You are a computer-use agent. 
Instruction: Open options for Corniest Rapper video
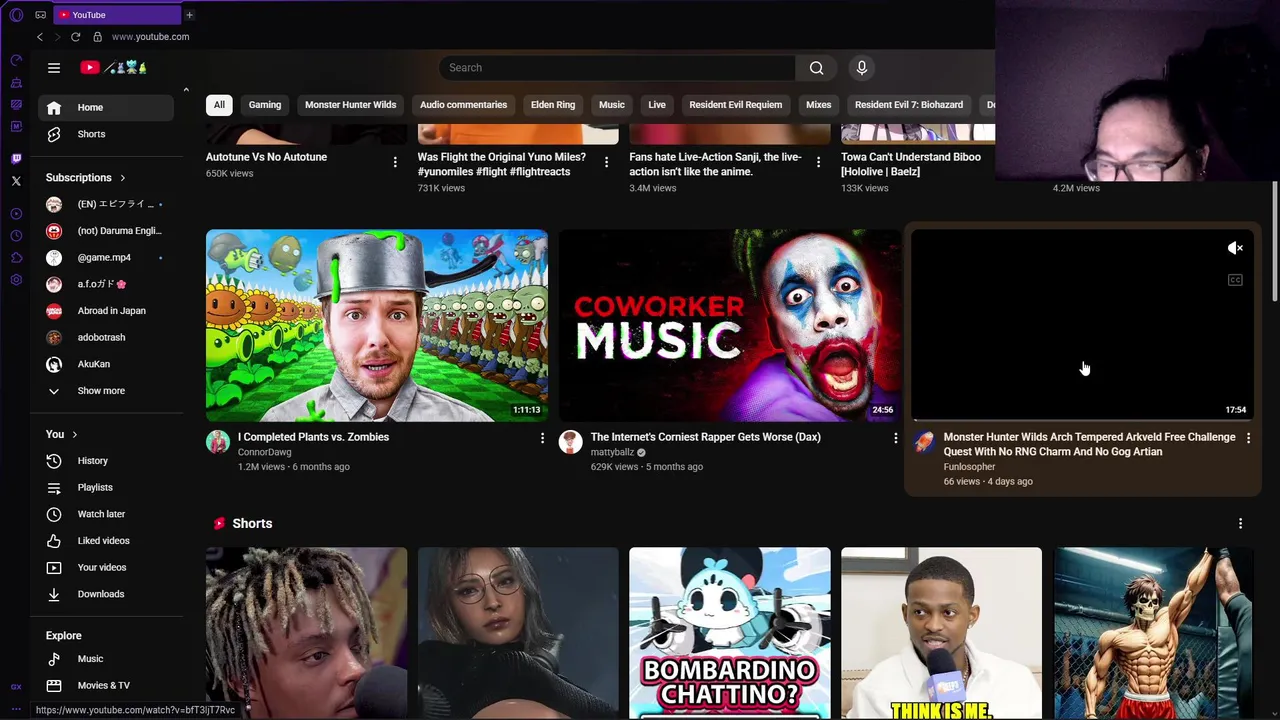895,438
